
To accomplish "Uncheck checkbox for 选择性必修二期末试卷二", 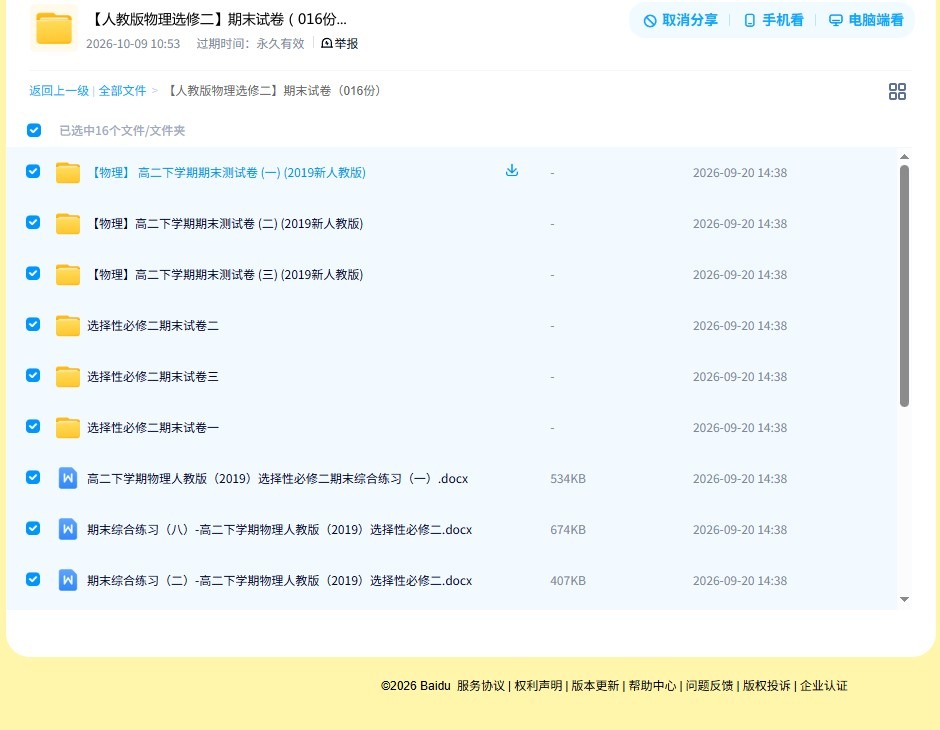I will pos(33,324).
